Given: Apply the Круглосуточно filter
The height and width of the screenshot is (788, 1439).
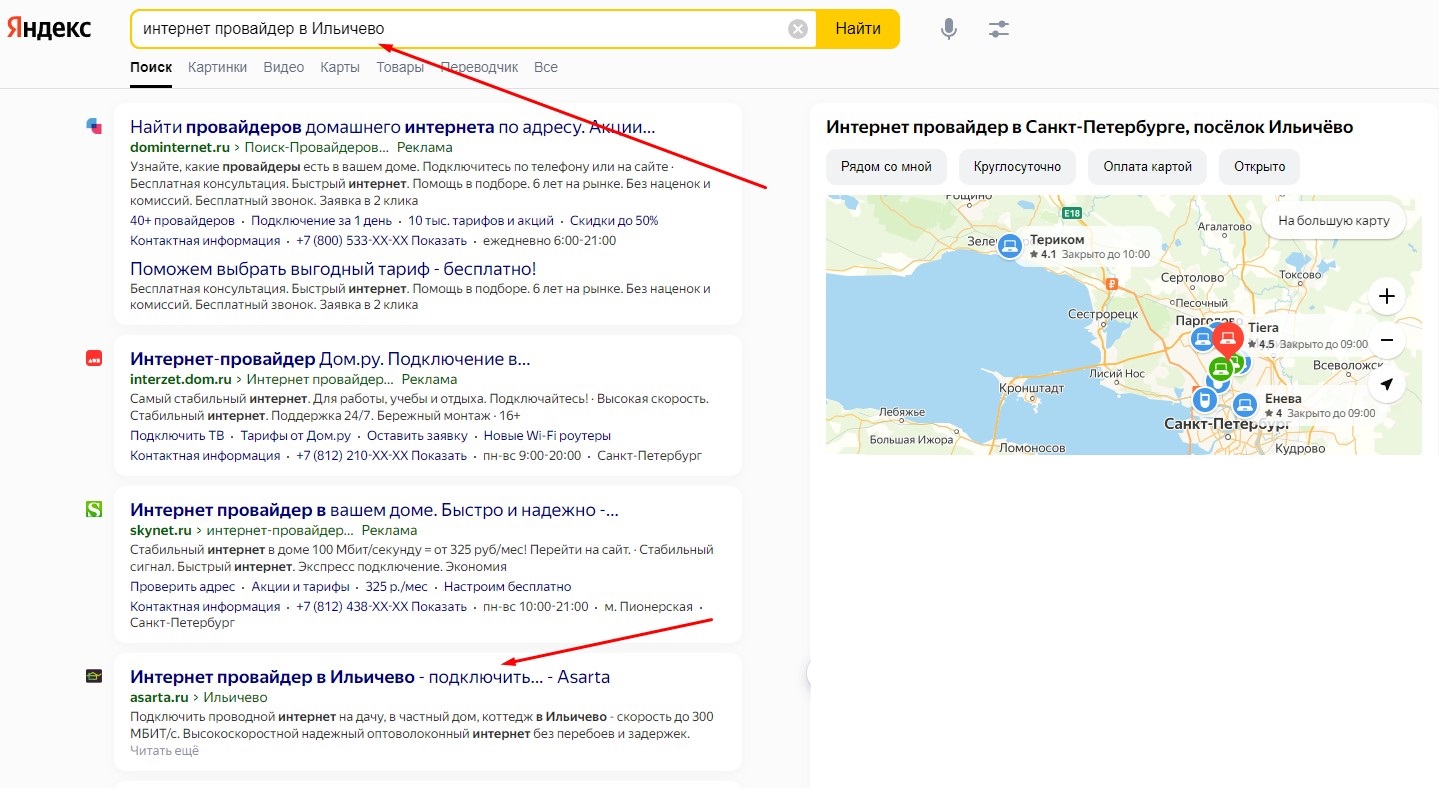Looking at the screenshot, I should click(x=1017, y=166).
